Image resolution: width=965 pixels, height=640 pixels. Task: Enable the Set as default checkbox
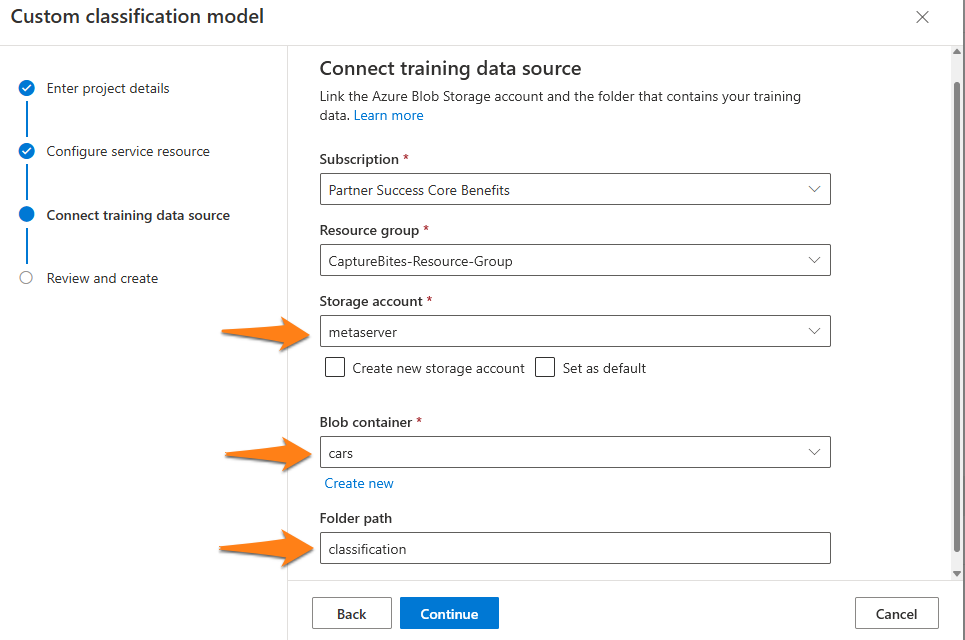[545, 367]
